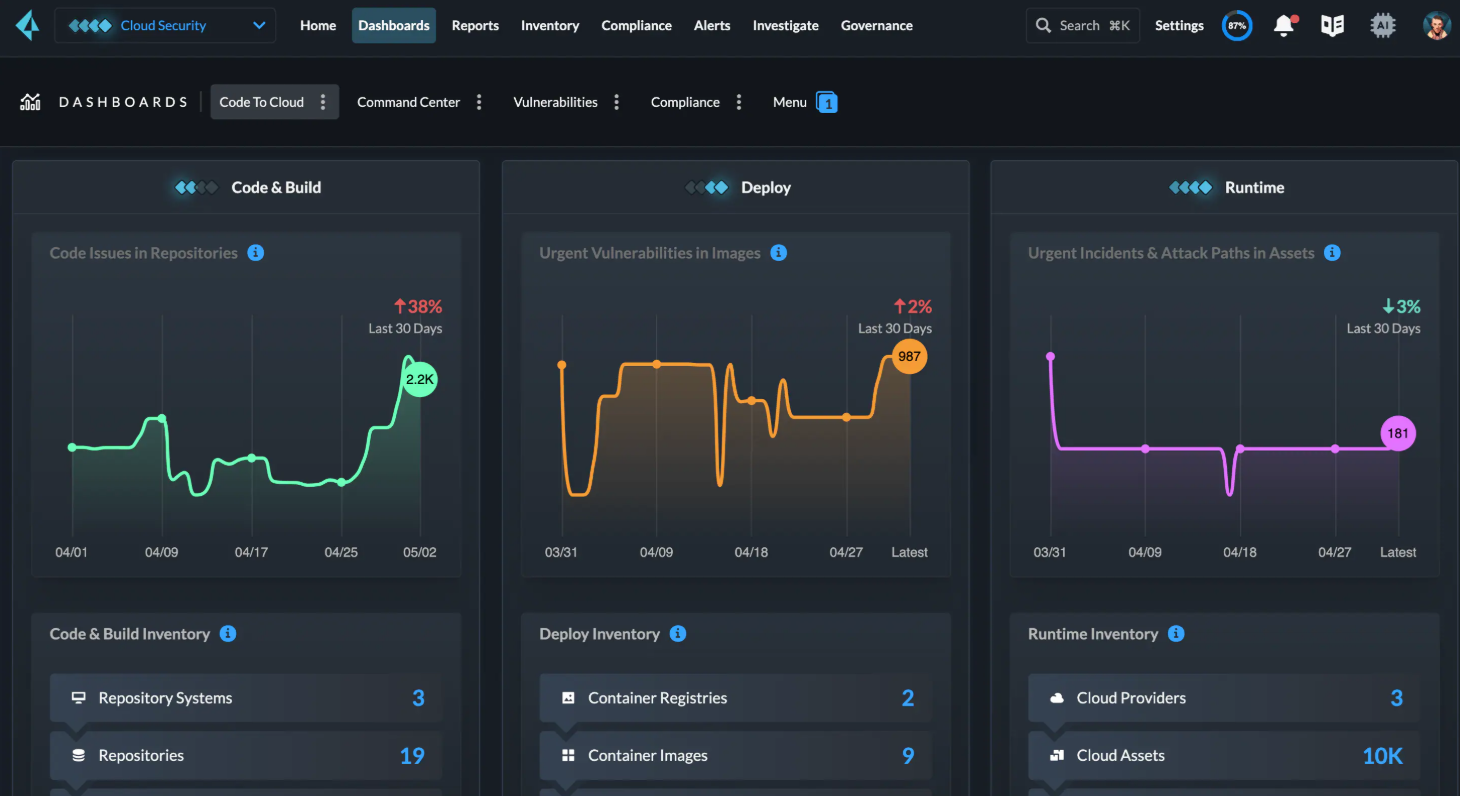Click the Dashboards chart icon near DASHBOARDS
Viewport: 1460px width, 796px height.
30,101
